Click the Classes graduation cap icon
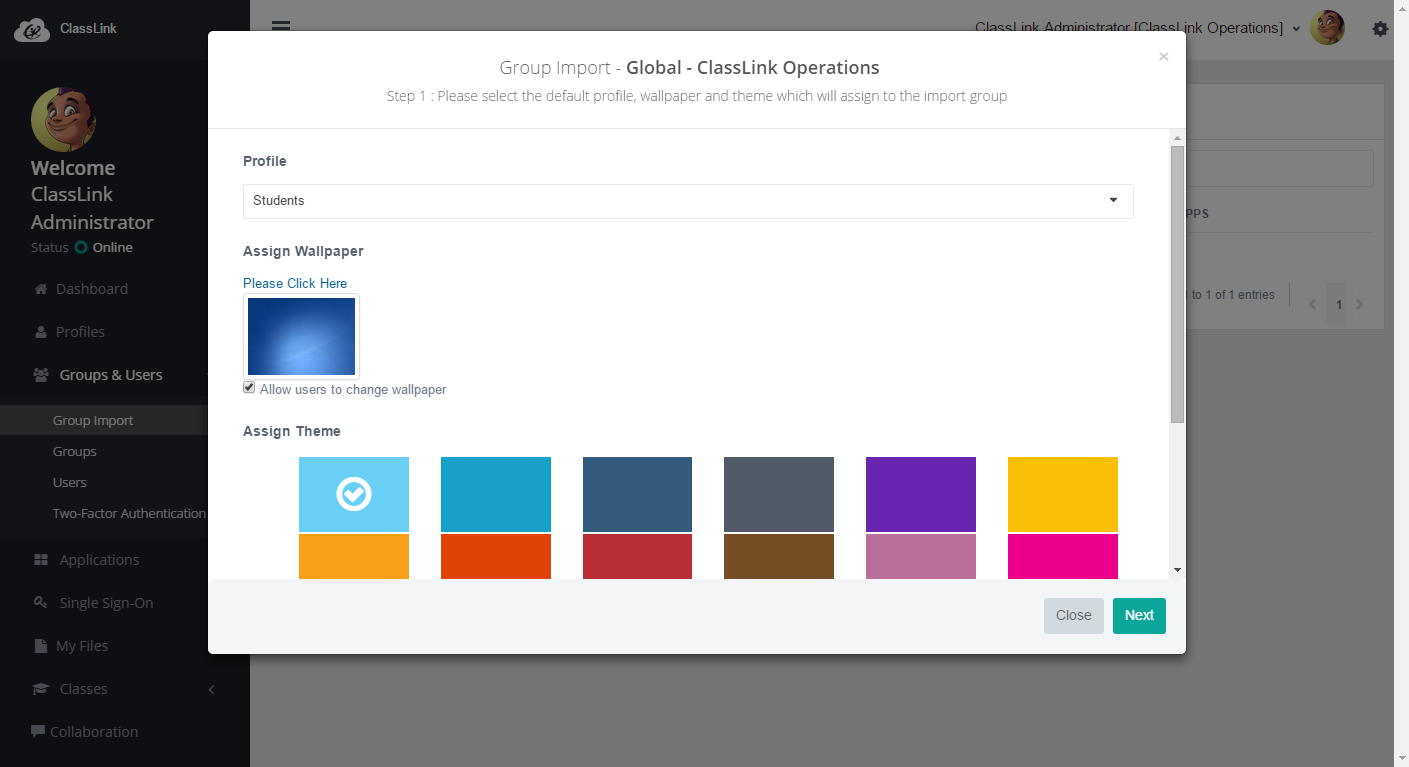The image size is (1409, 767). [x=41, y=689]
